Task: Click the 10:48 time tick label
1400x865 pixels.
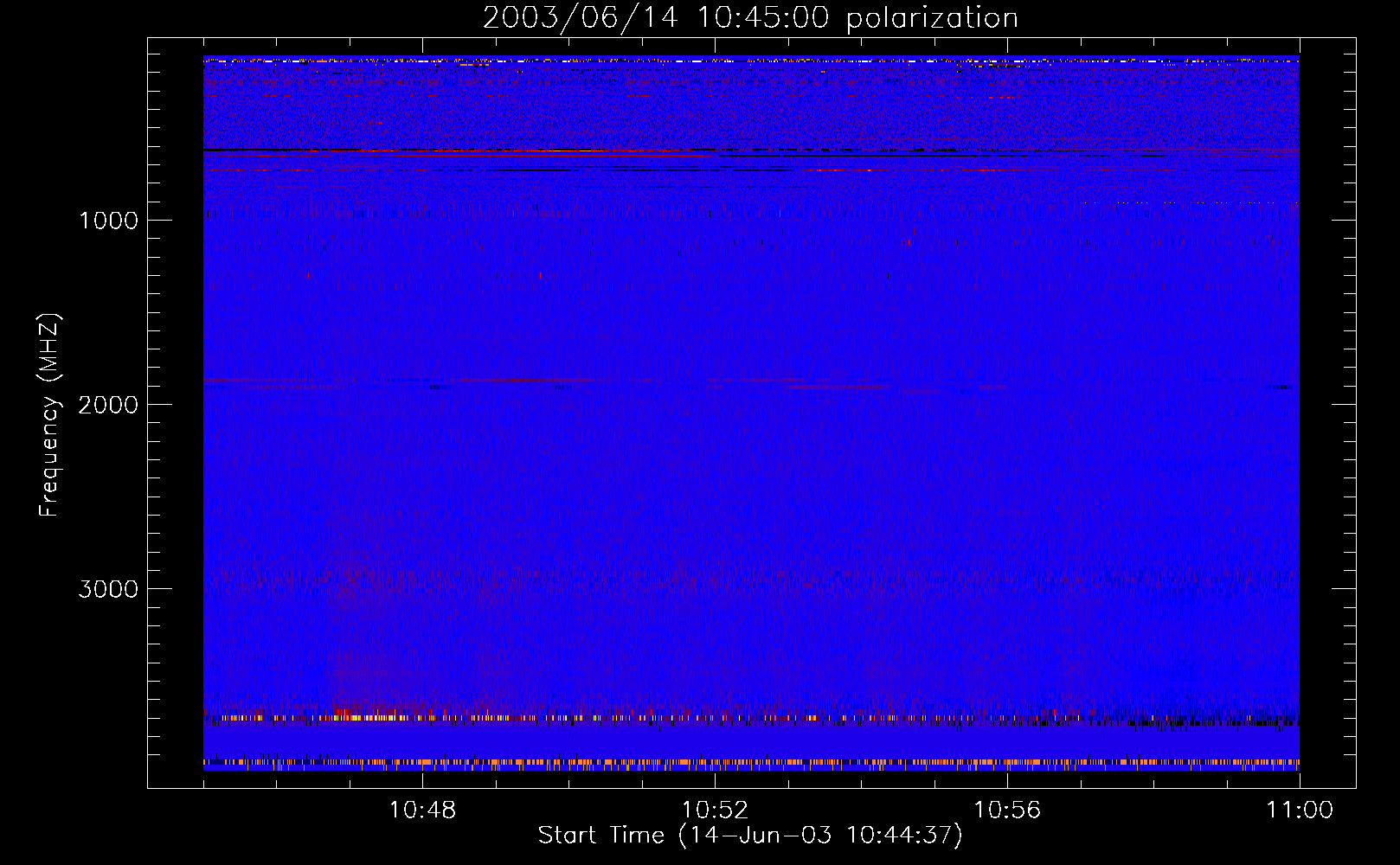Action: pyautogui.click(x=422, y=811)
